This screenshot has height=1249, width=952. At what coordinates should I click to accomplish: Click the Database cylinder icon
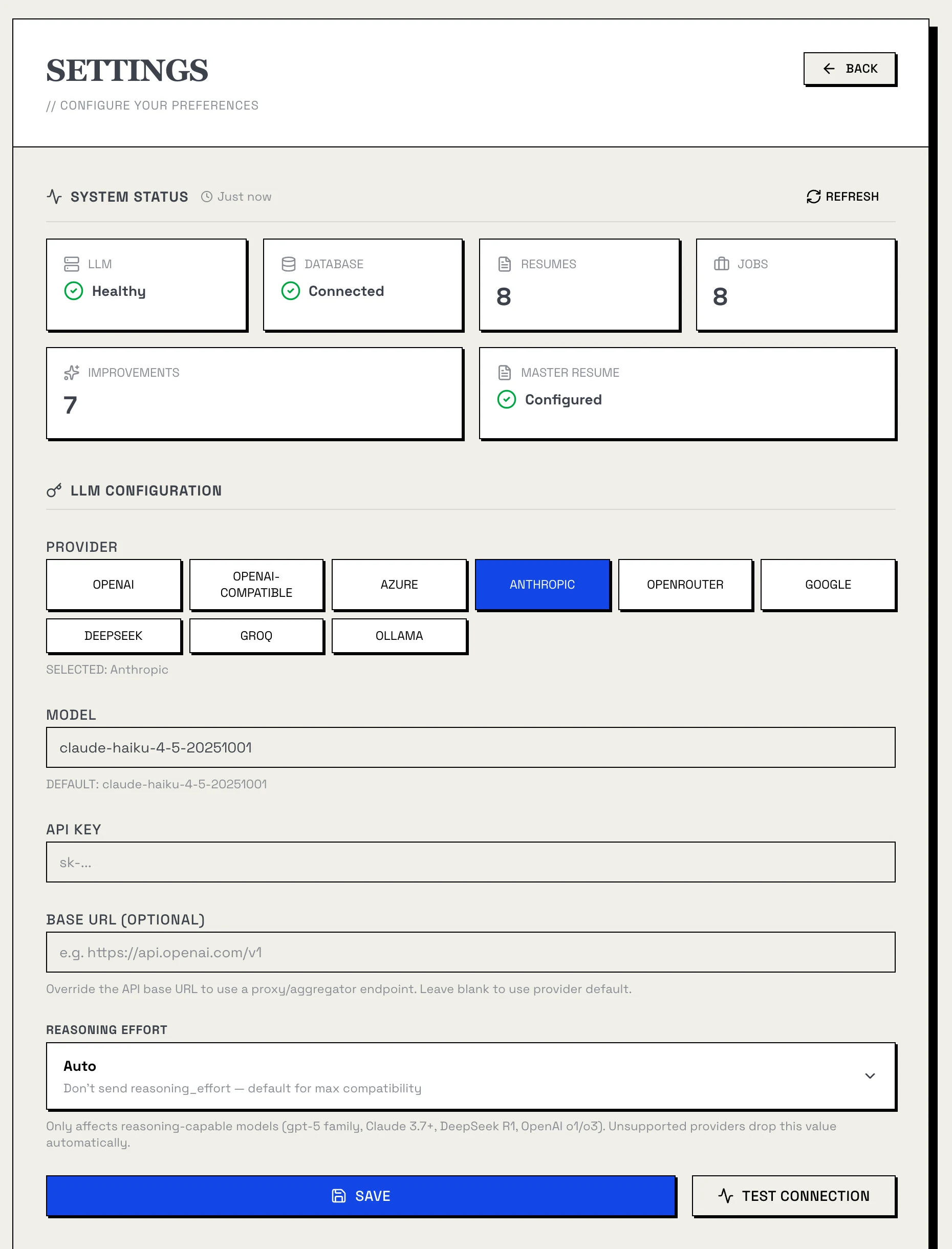point(289,264)
